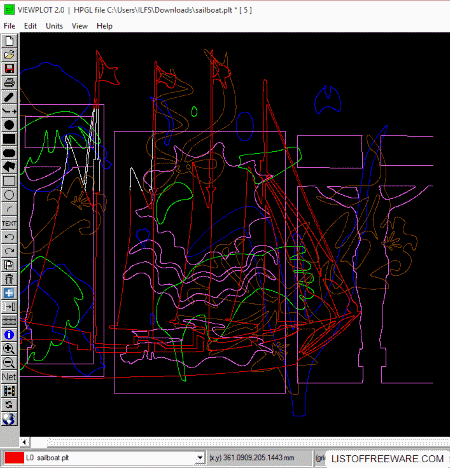Click the blue info icon
Image resolution: width=450 pixels, height=468 pixels.
click(9, 335)
